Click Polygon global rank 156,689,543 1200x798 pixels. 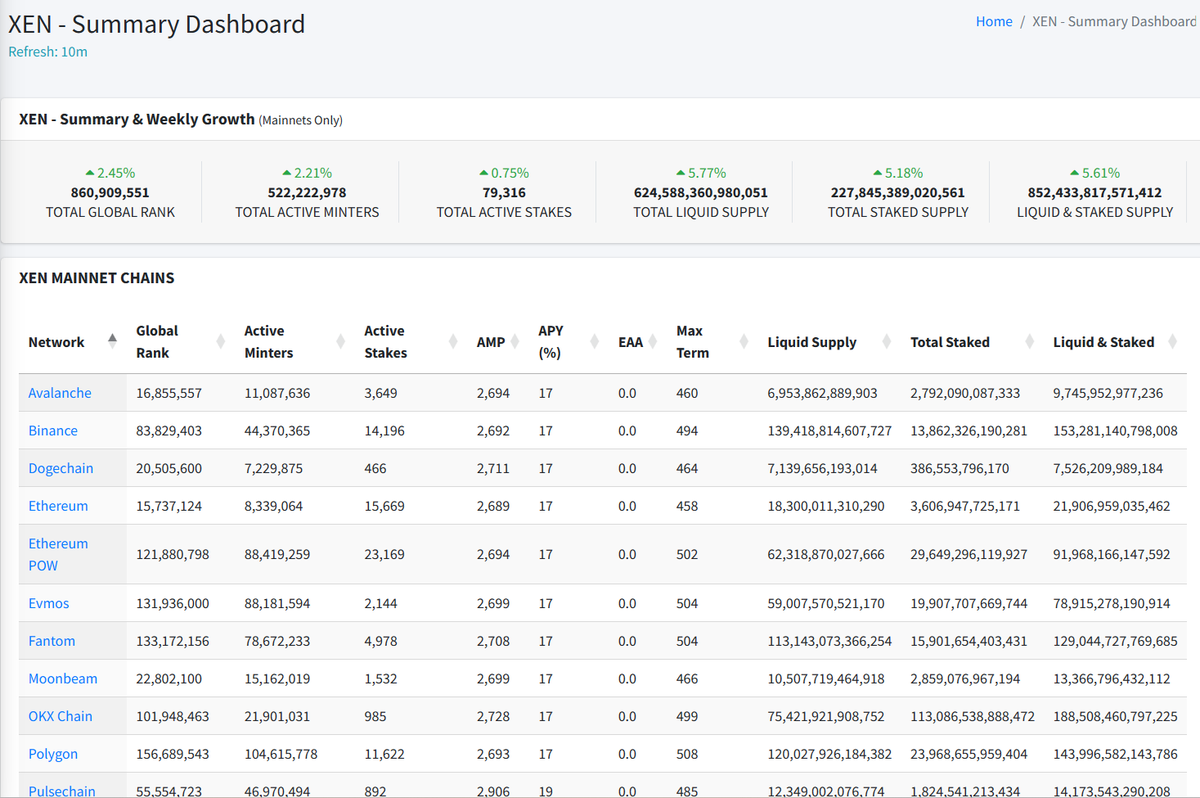click(173, 754)
